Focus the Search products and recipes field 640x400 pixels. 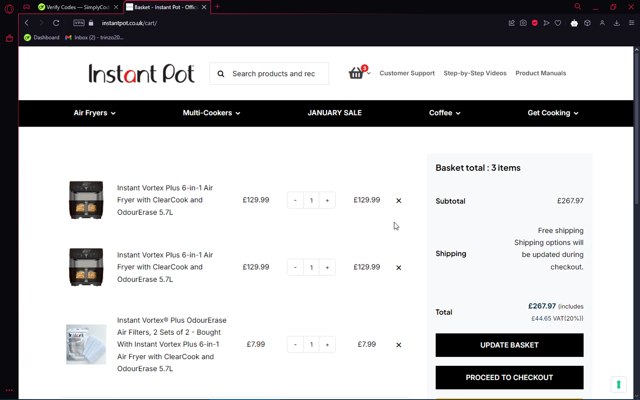tap(275, 74)
